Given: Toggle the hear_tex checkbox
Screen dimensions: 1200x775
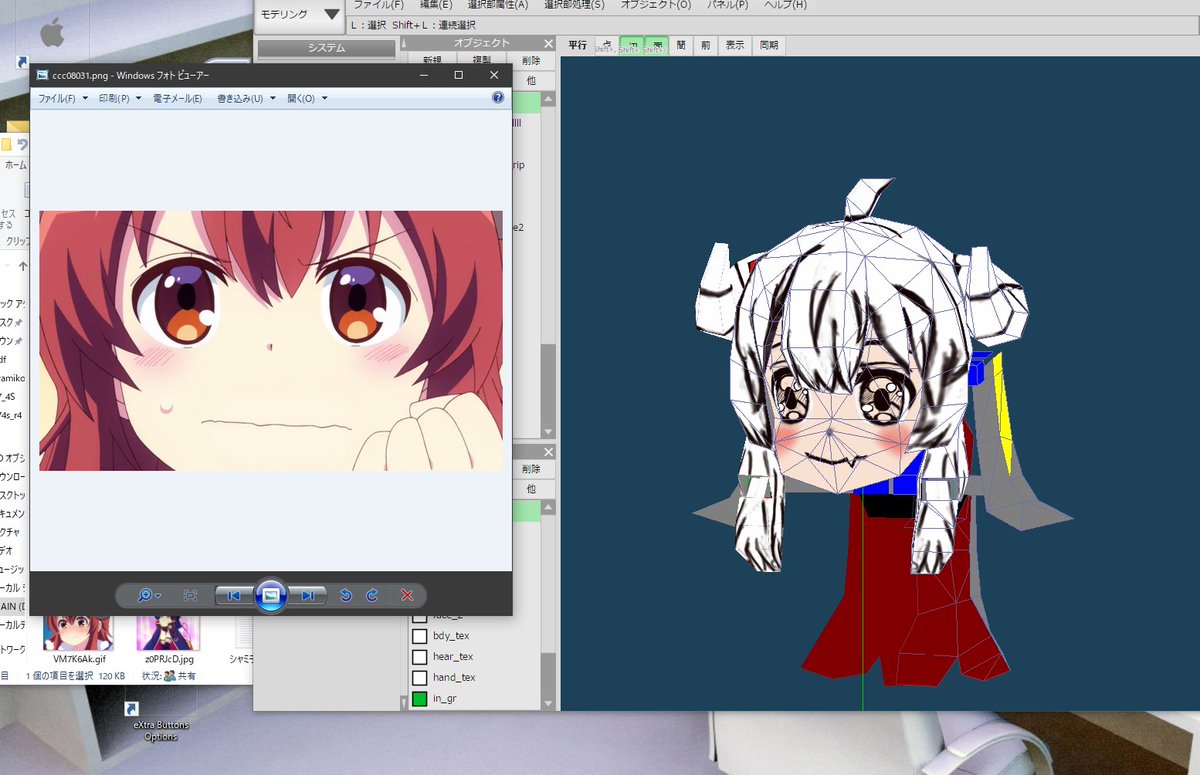Looking at the screenshot, I should [x=420, y=657].
